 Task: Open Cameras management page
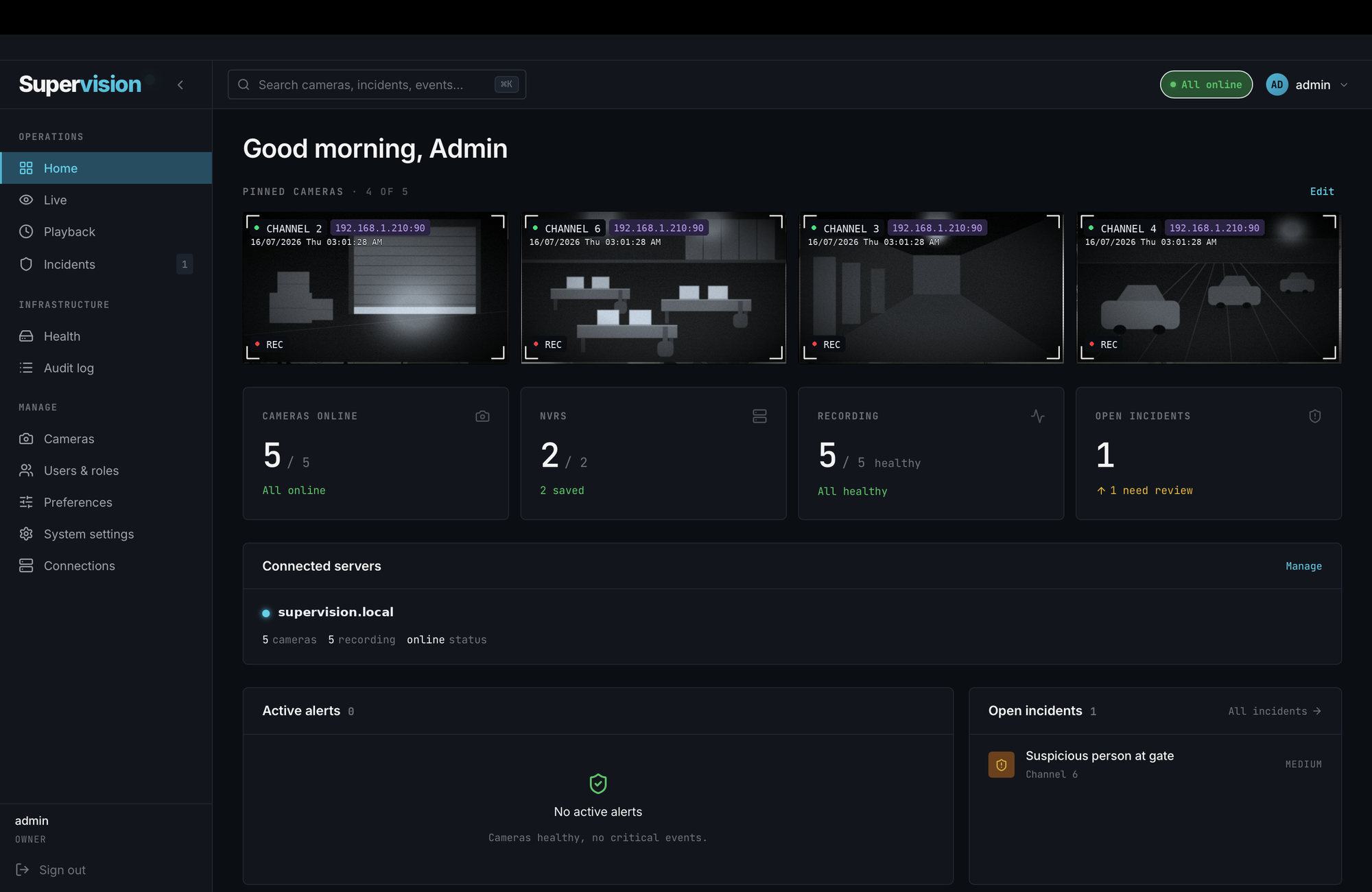pyautogui.click(x=106, y=438)
